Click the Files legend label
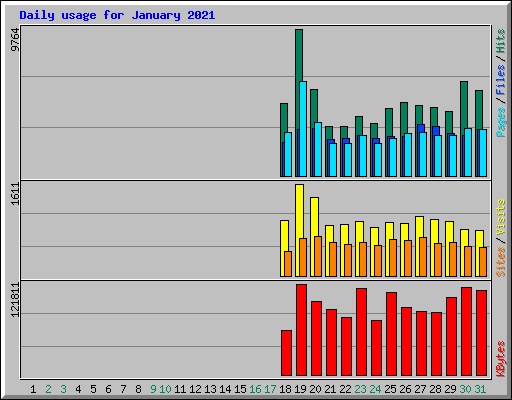This screenshot has height=400, width=512. point(500,80)
